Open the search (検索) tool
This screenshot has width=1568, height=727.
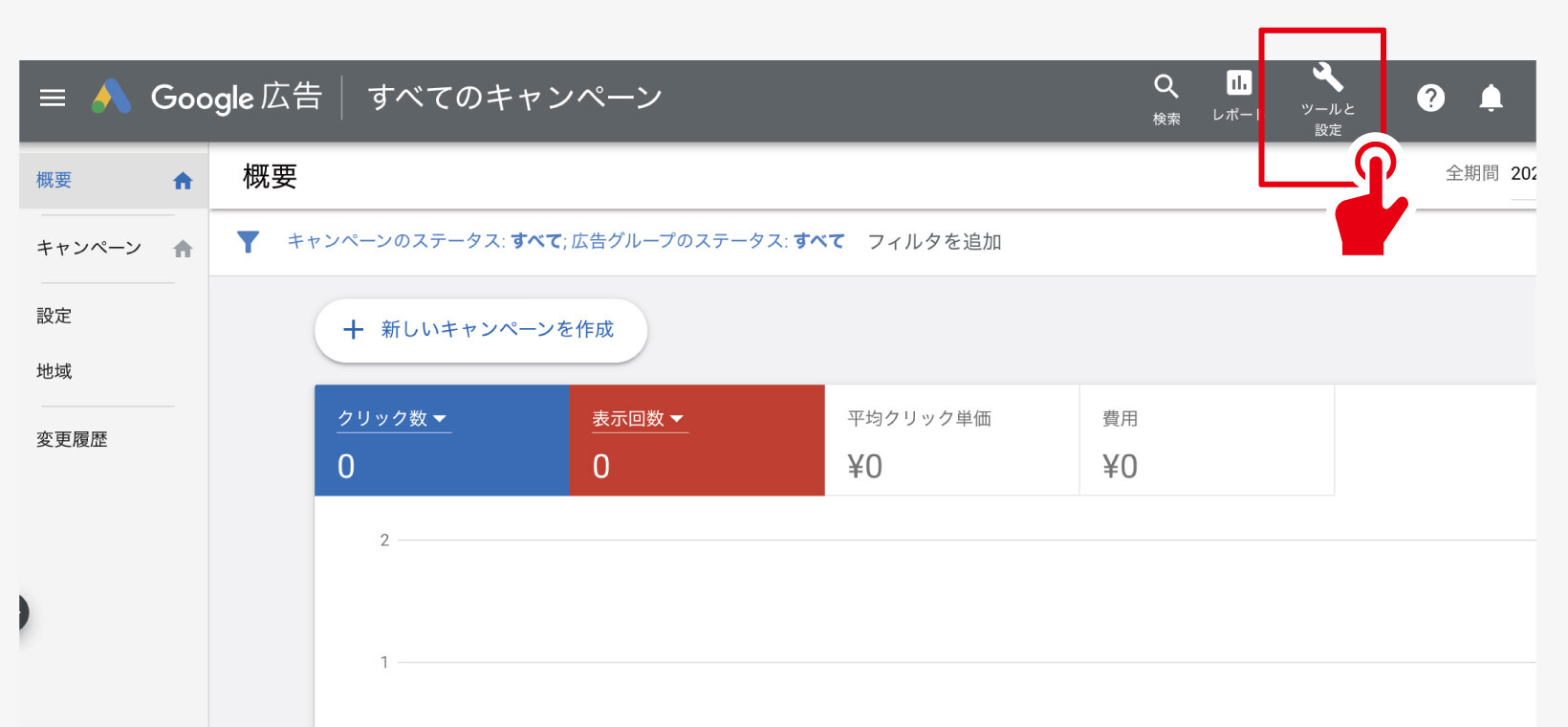click(x=1165, y=99)
